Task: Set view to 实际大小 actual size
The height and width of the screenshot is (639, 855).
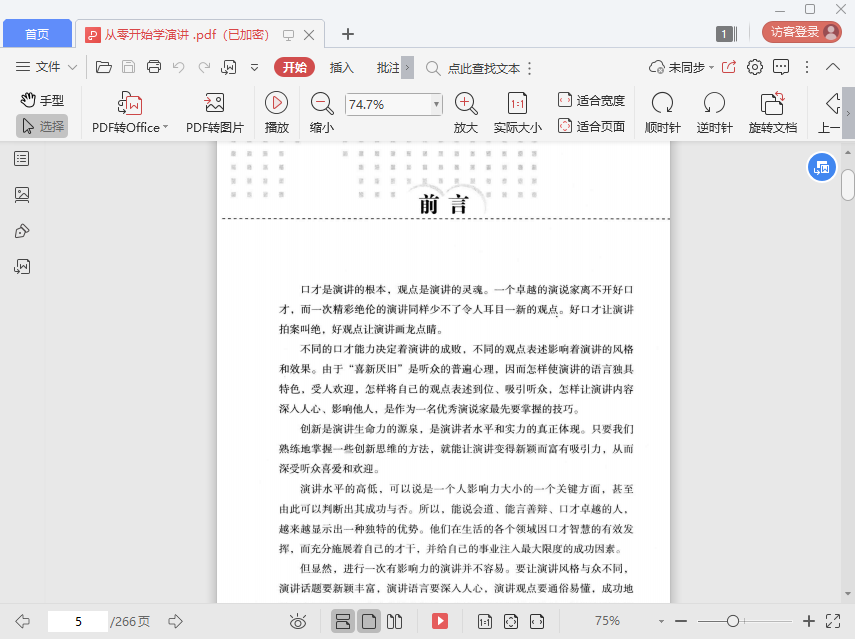Action: coord(517,113)
